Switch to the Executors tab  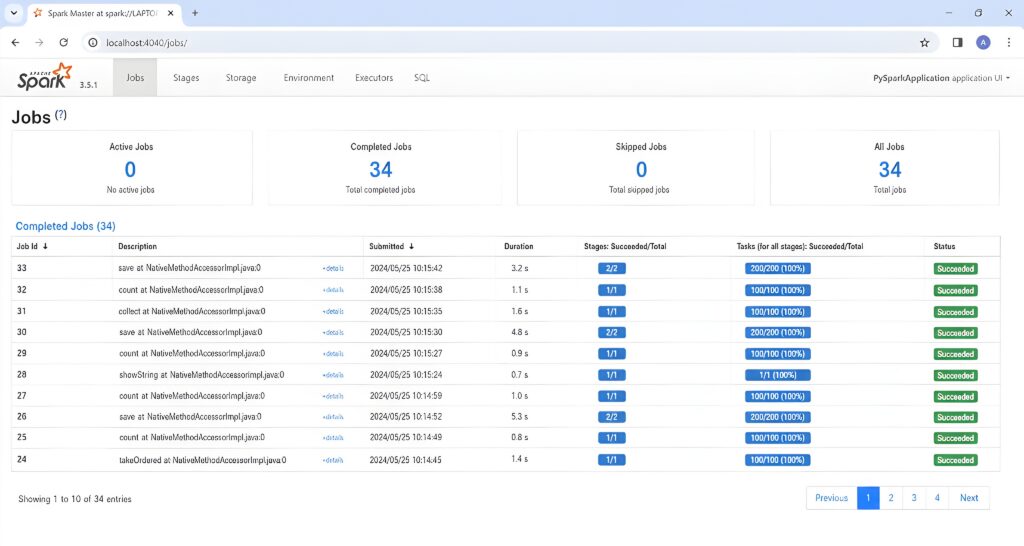pyautogui.click(x=374, y=77)
